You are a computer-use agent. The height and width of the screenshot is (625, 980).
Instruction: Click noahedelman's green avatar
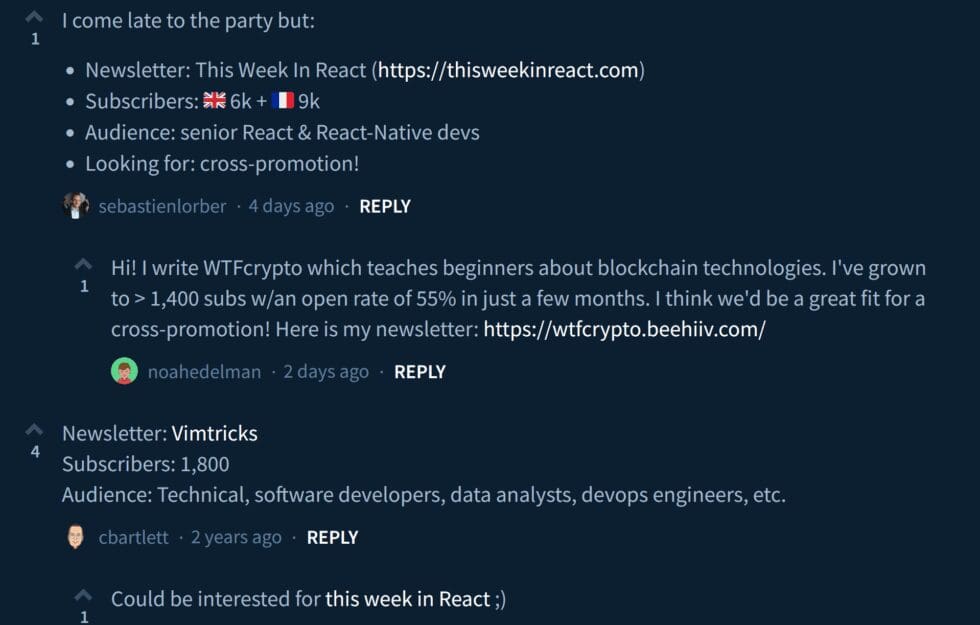(x=124, y=372)
